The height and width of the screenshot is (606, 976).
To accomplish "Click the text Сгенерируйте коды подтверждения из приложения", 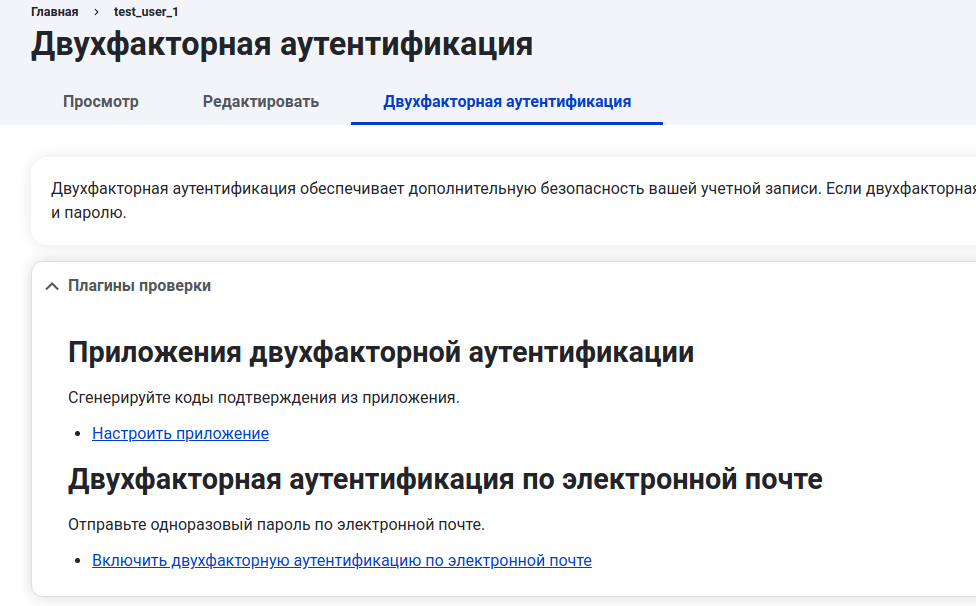I will click(x=264, y=397).
